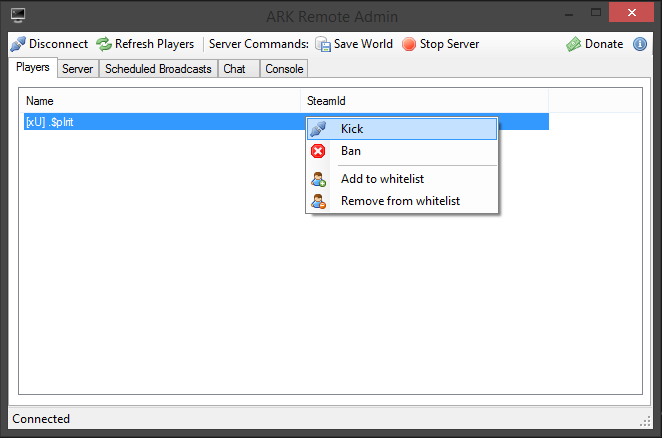Choose Kick from the context menu
The height and width of the screenshot is (438, 662).
tap(402, 129)
